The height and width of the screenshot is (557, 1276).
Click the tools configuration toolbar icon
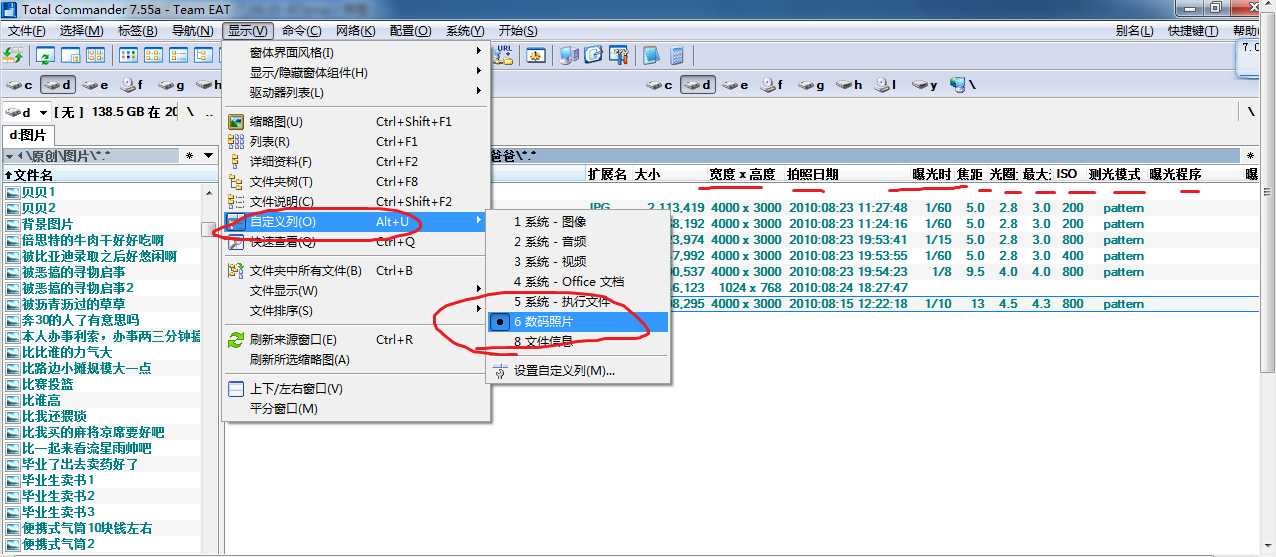tap(618, 55)
